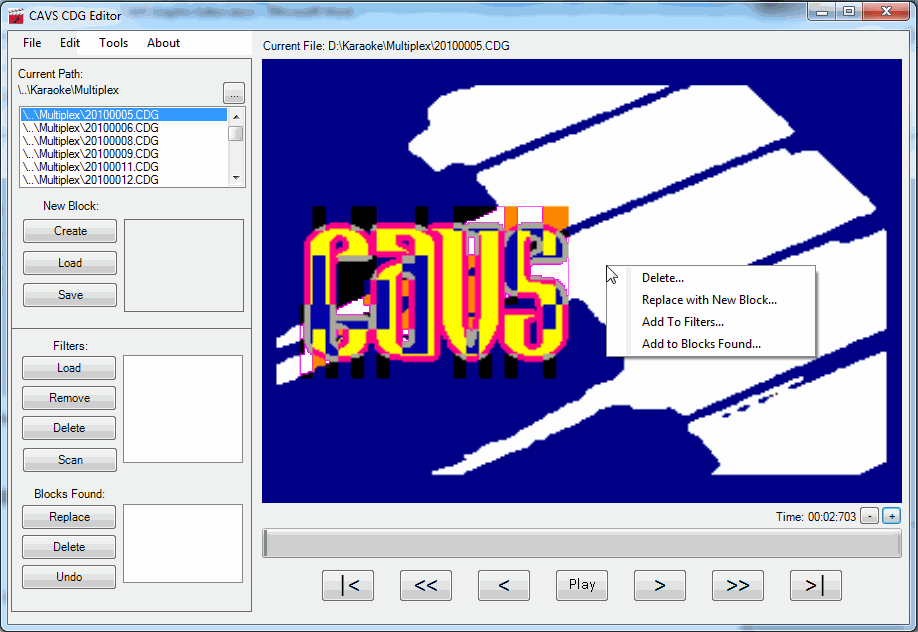Viewport: 918px width, 632px height.
Task: Click Replace under Blocks Found
Action: [x=69, y=517]
